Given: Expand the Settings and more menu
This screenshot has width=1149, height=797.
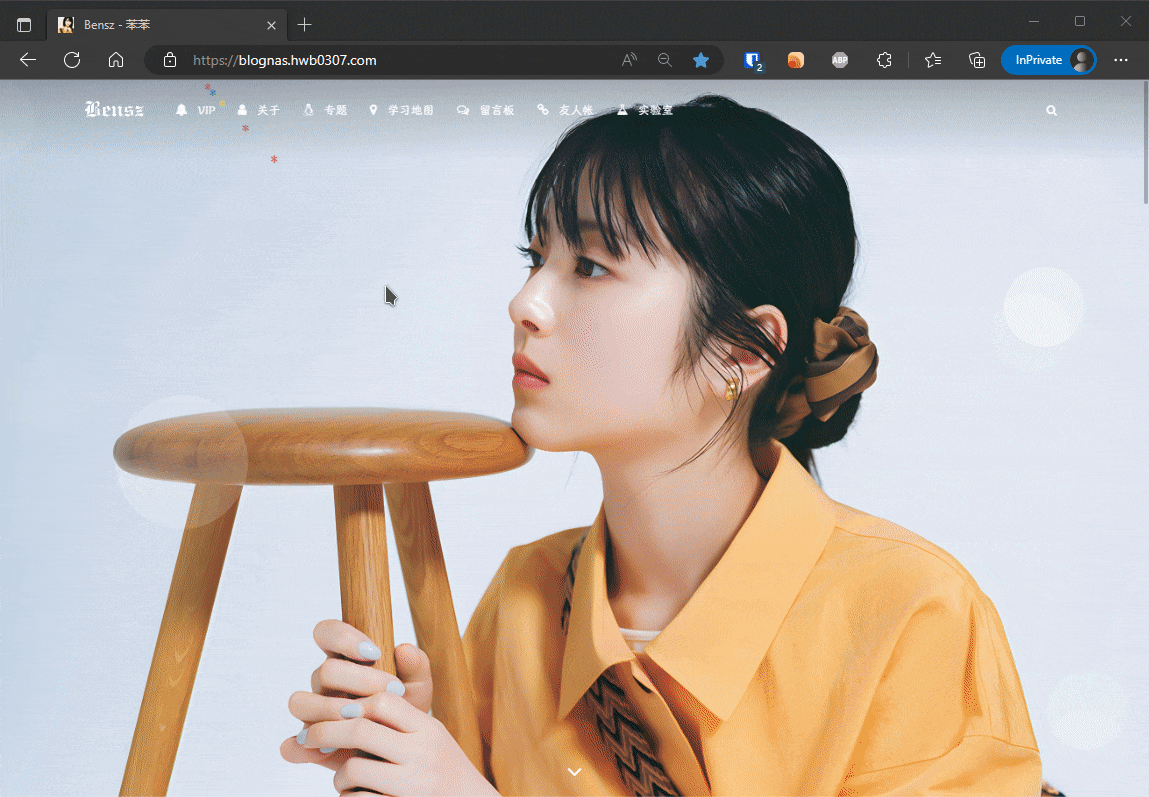Looking at the screenshot, I should point(1121,60).
